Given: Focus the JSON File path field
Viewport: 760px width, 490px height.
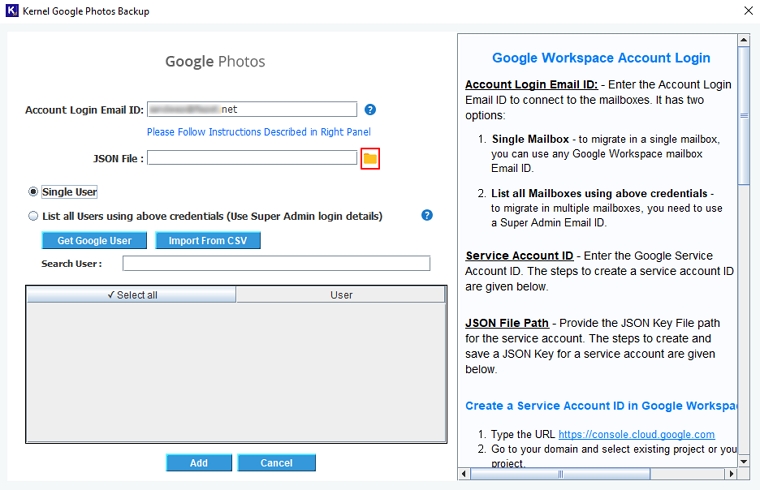Looking at the screenshot, I should point(252,158).
